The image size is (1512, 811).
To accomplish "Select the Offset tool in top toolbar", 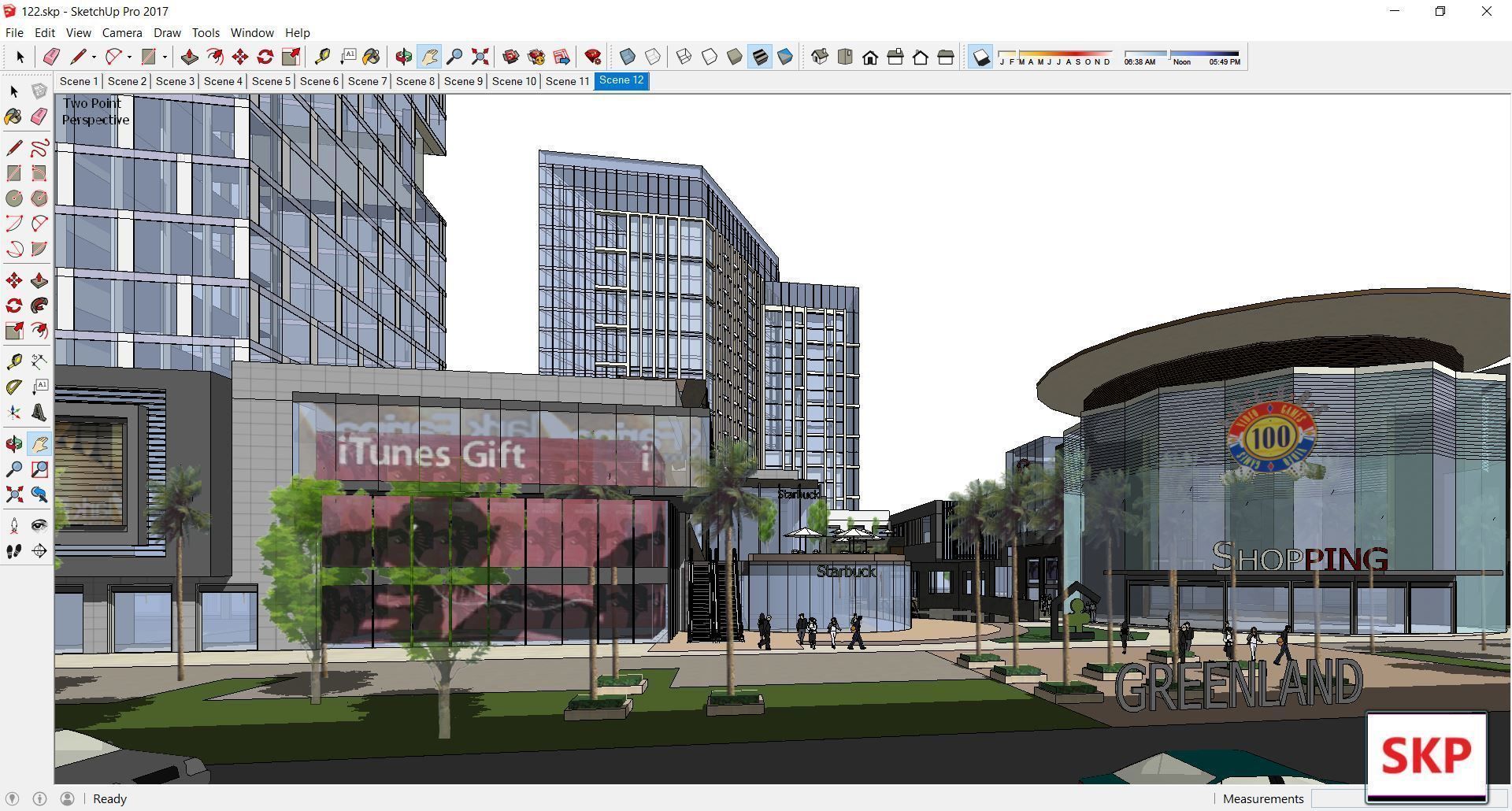I will point(214,57).
